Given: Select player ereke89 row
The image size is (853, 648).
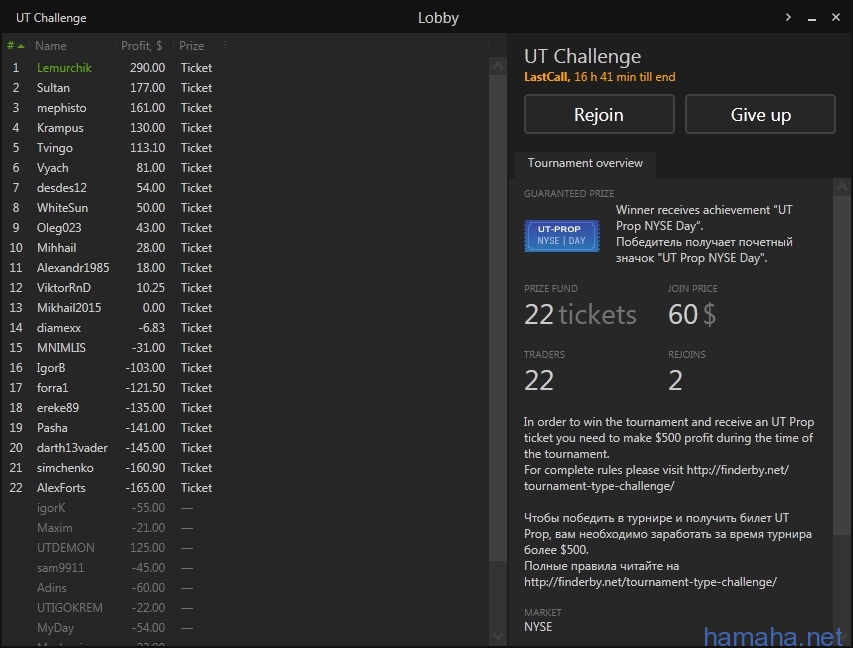Looking at the screenshot, I should pos(246,408).
